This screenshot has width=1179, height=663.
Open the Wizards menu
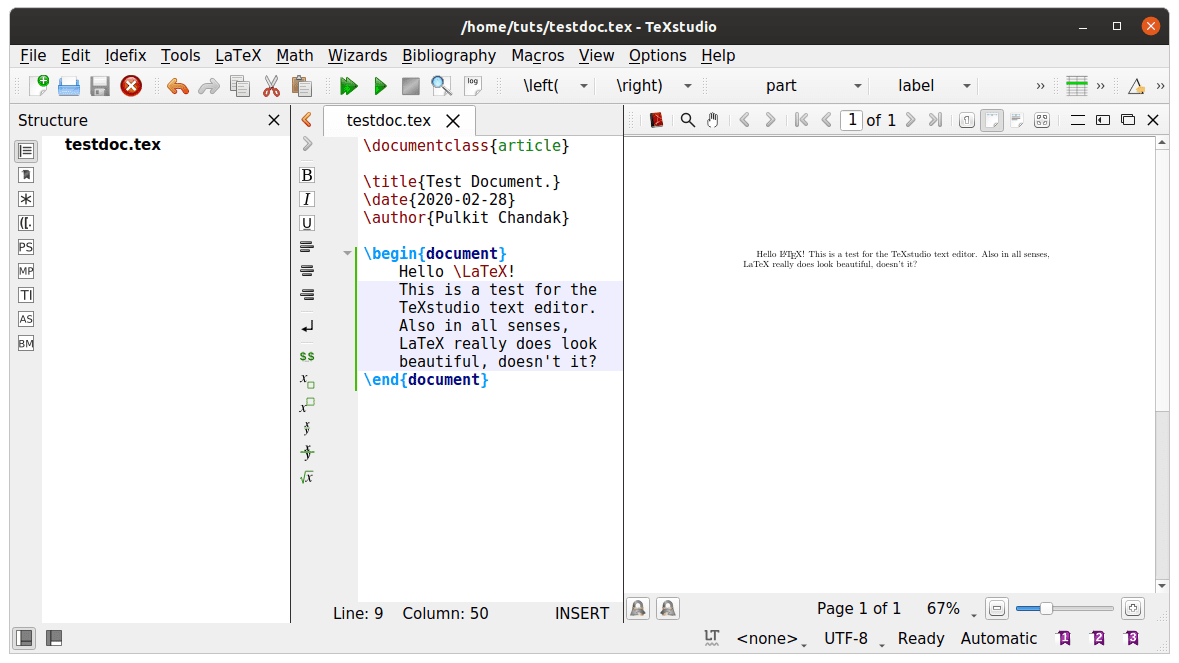click(x=357, y=55)
